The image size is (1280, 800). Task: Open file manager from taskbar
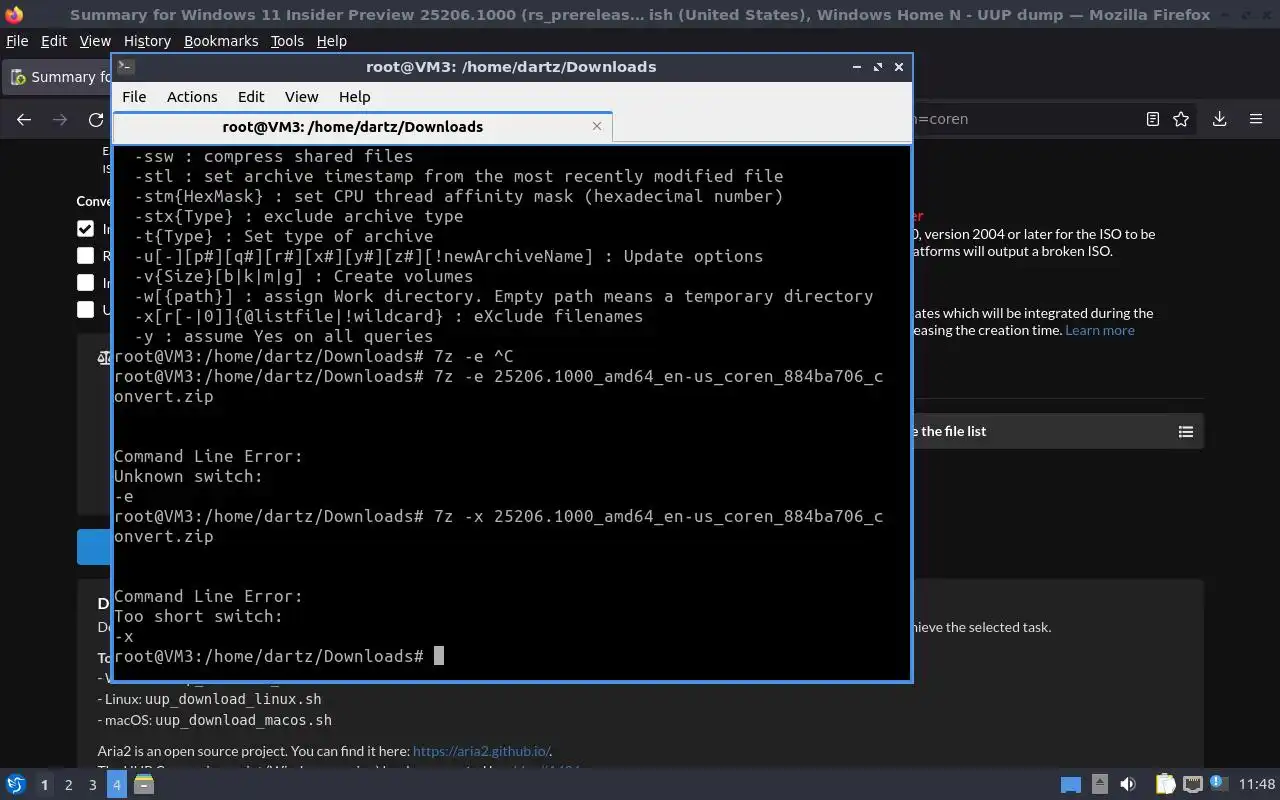(143, 785)
